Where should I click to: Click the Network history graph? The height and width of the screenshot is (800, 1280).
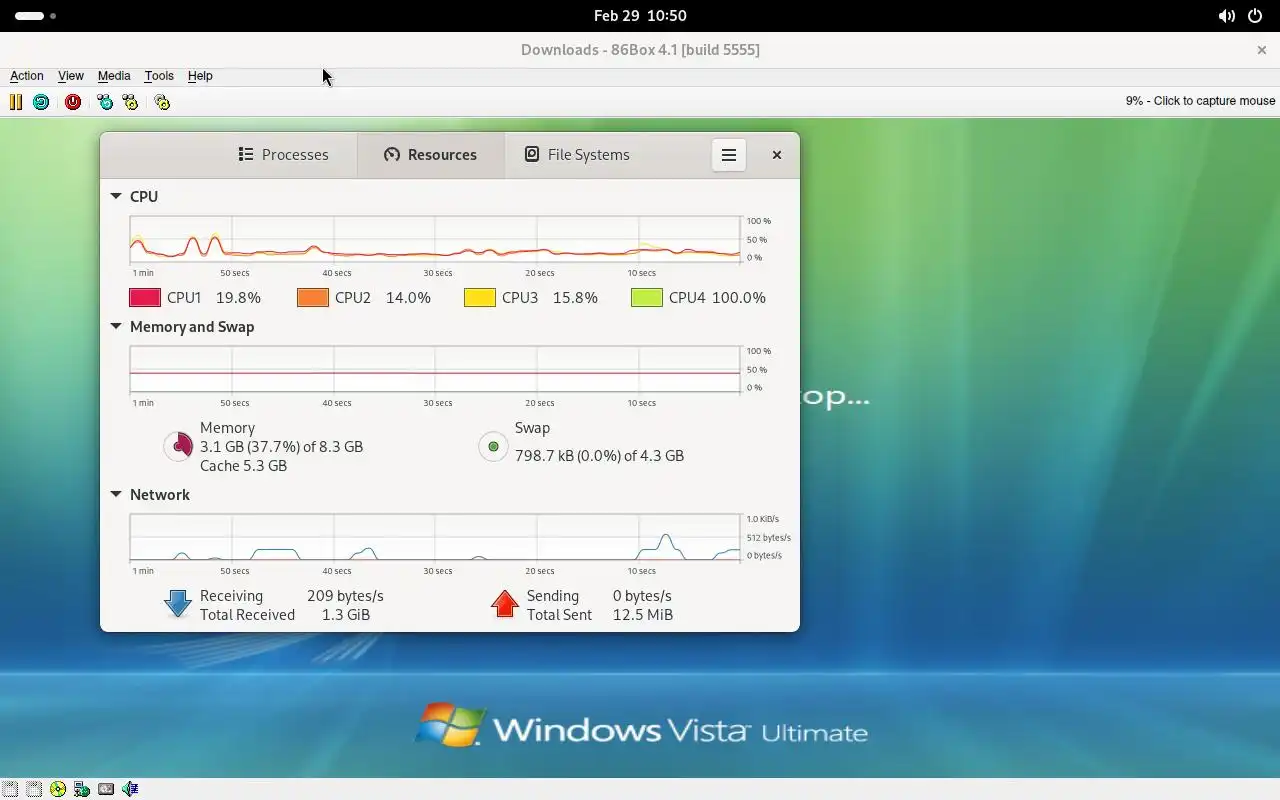click(435, 538)
